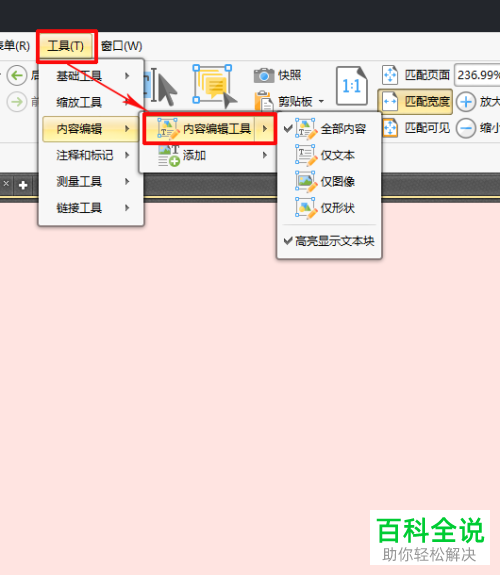
Task: Click the 匹配页面 icon
Action: click(x=390, y=75)
